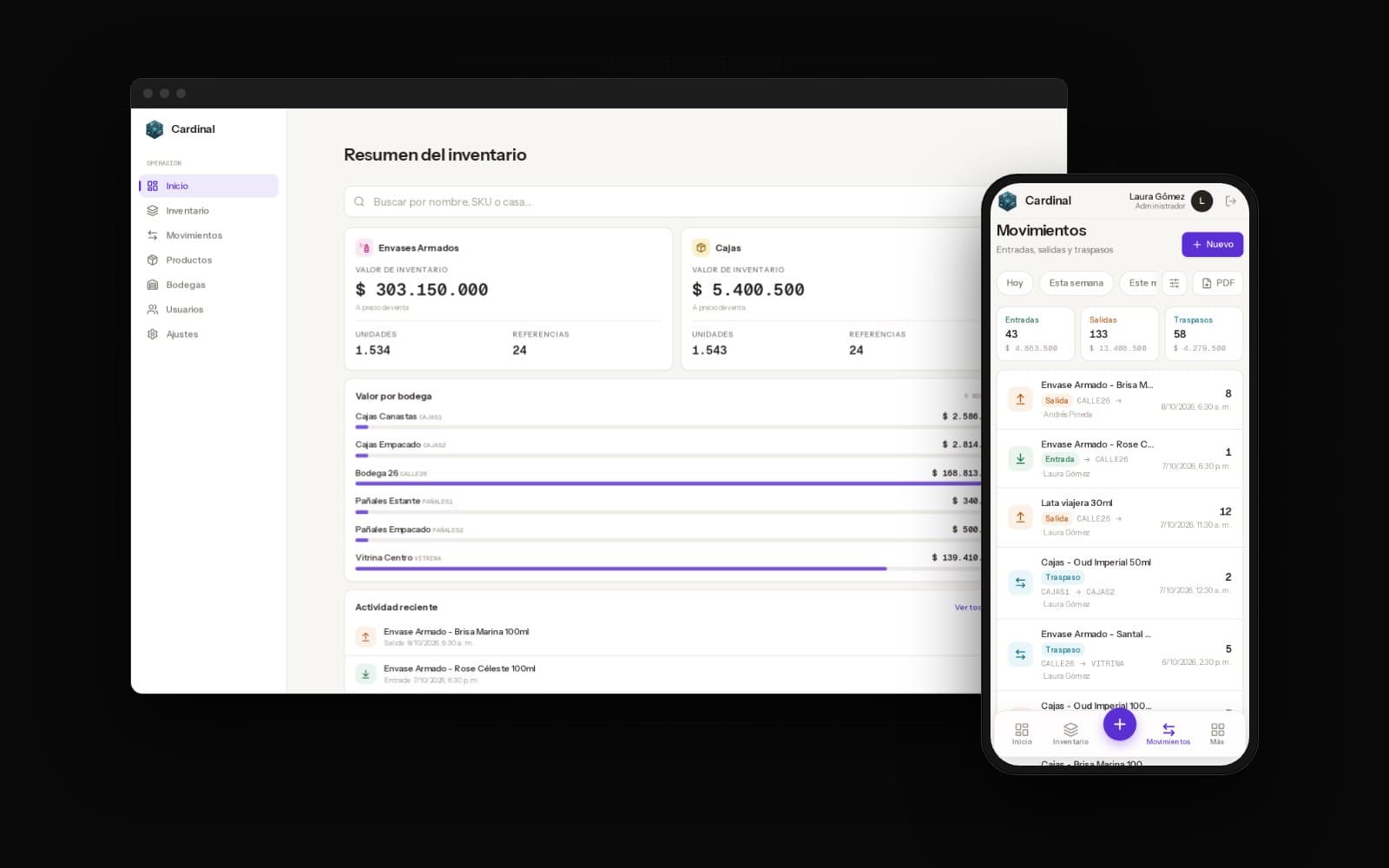Open the filter sliders icon on mobile

click(1174, 283)
